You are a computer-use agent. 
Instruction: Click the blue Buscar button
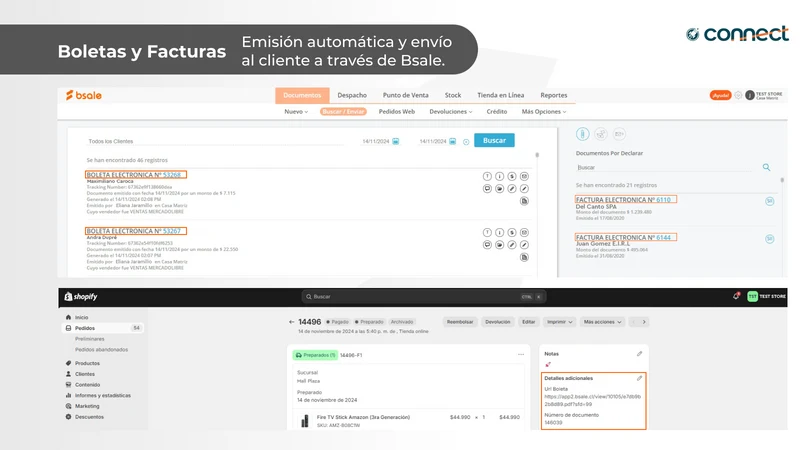click(x=494, y=140)
